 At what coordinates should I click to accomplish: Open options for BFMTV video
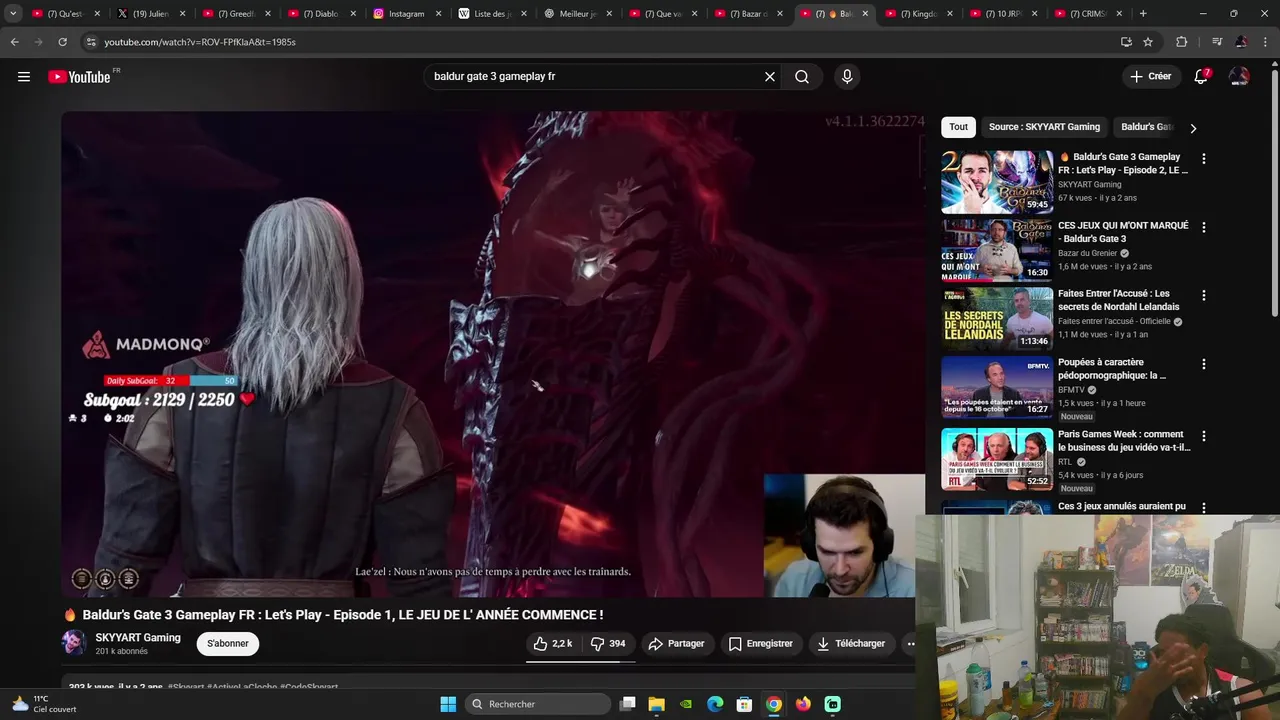click(1203, 364)
